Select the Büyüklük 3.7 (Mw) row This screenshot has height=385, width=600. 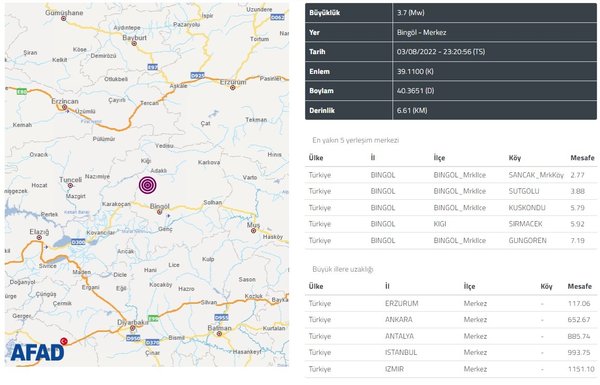[451, 13]
